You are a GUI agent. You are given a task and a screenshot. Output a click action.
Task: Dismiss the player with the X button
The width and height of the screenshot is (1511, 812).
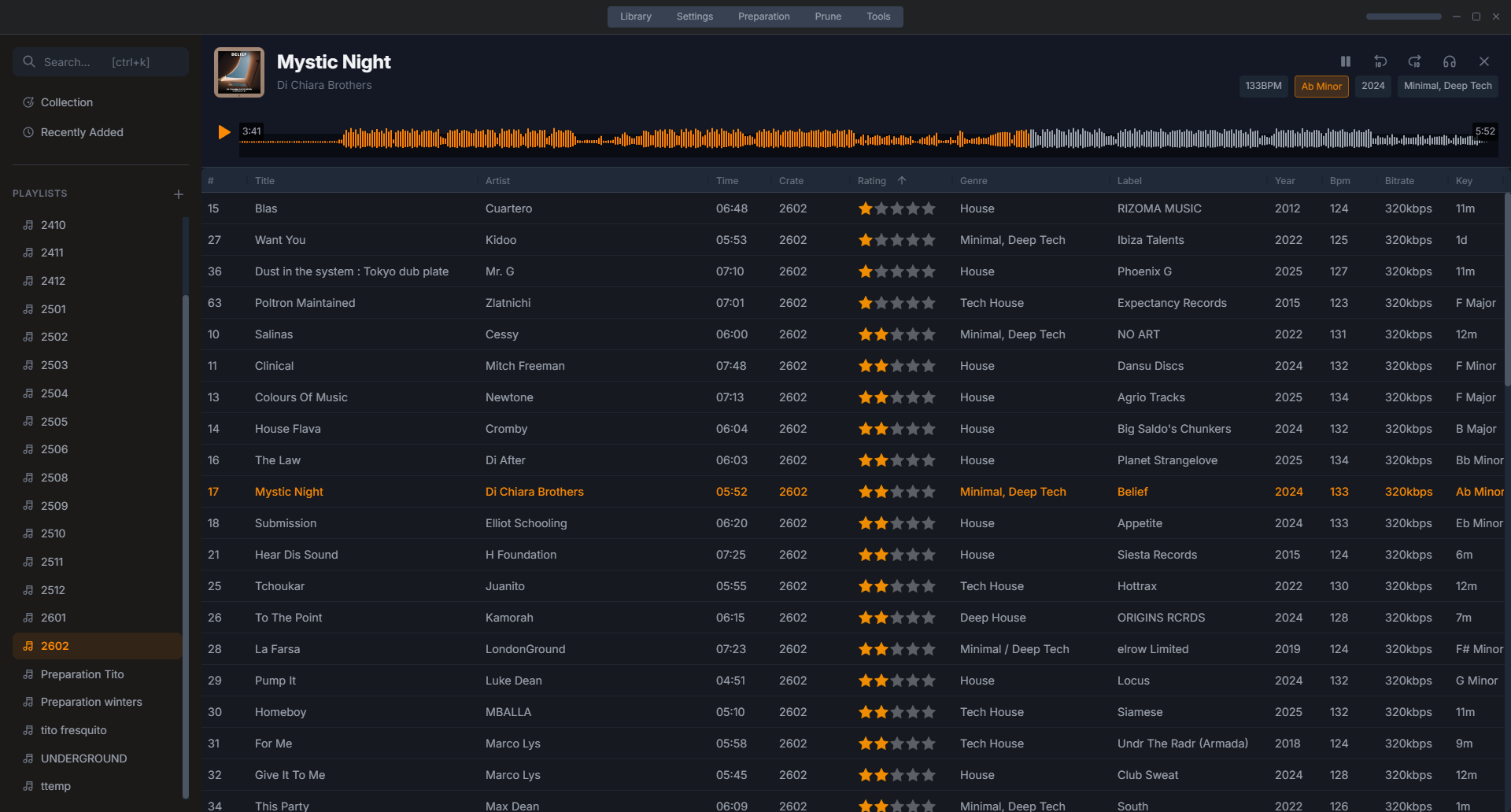coord(1484,61)
